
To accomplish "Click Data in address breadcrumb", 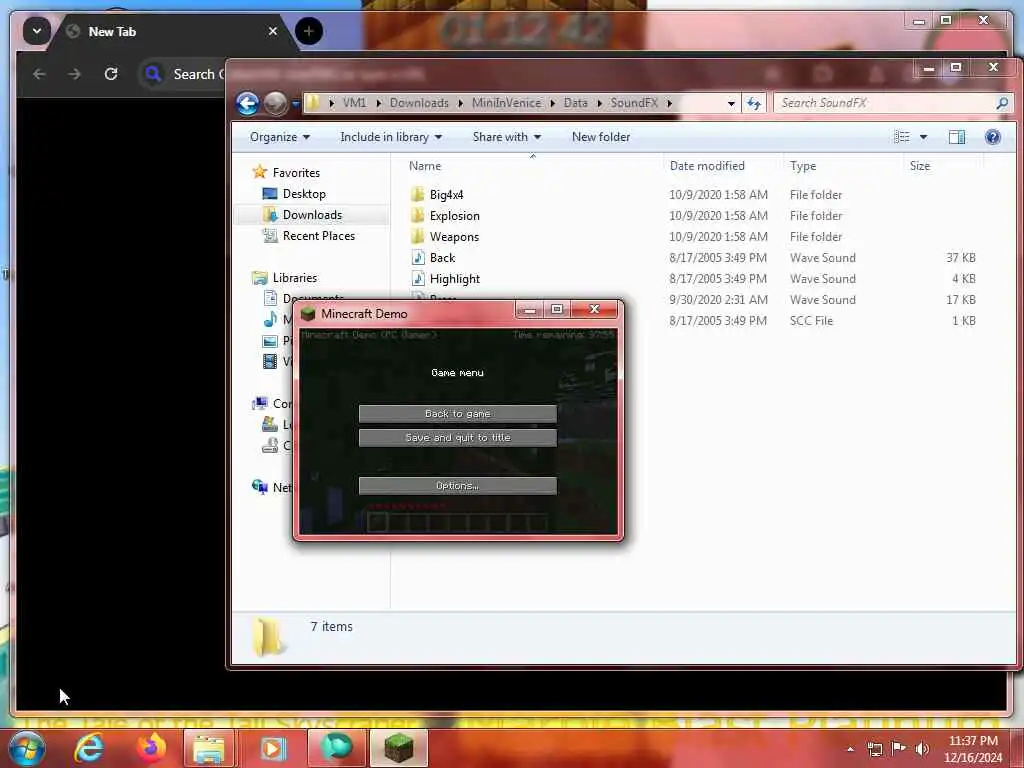I will [575, 103].
